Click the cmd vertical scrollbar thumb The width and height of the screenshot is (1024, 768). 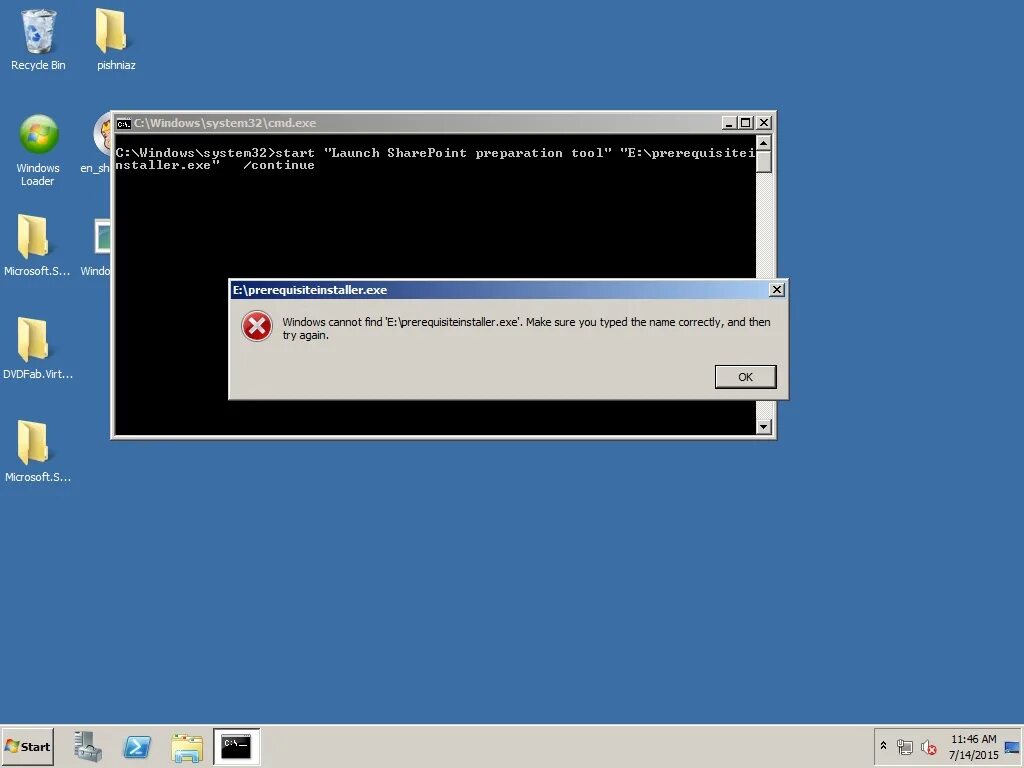point(763,161)
